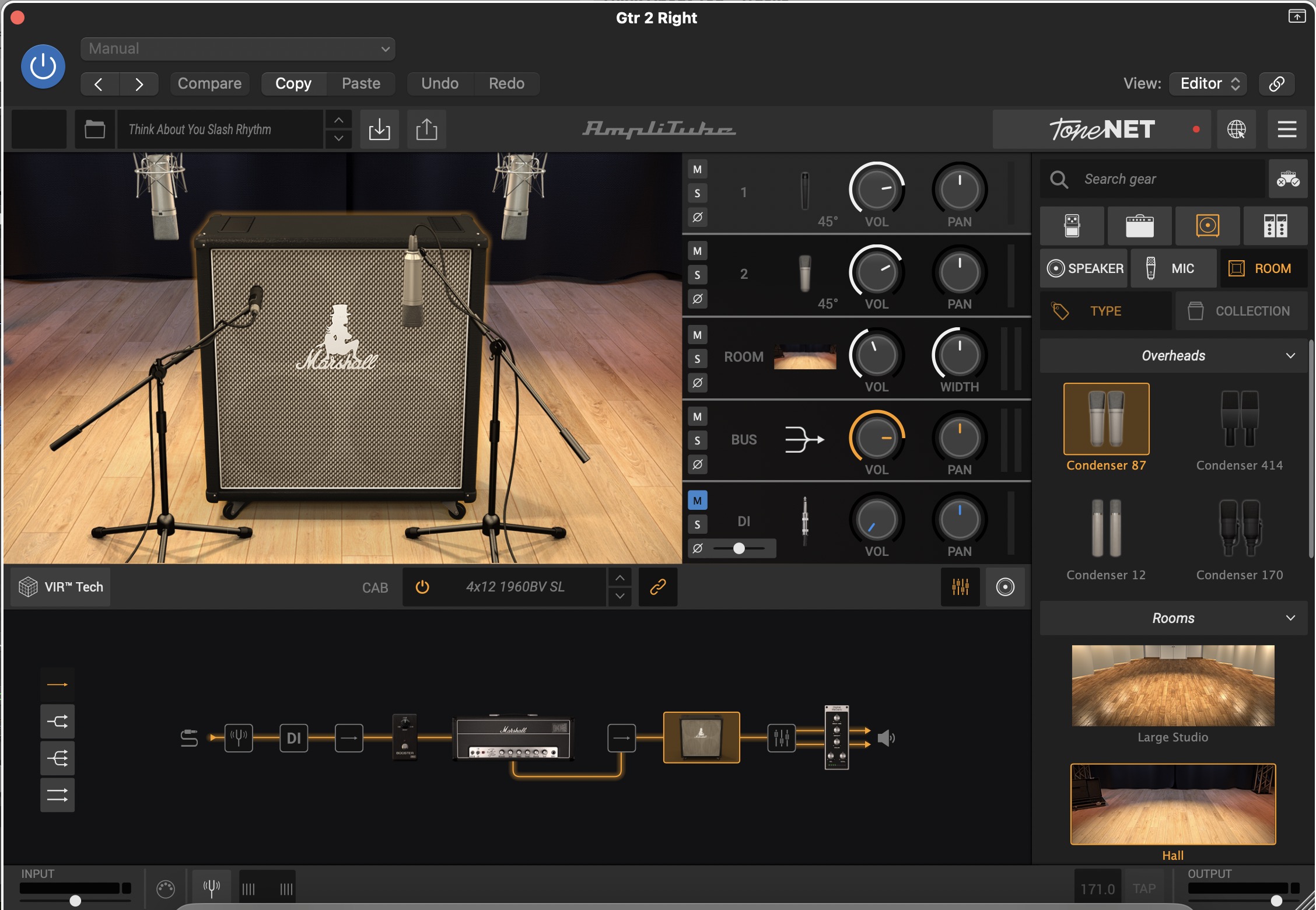Select the three-way split routing icon

pyautogui.click(x=57, y=758)
